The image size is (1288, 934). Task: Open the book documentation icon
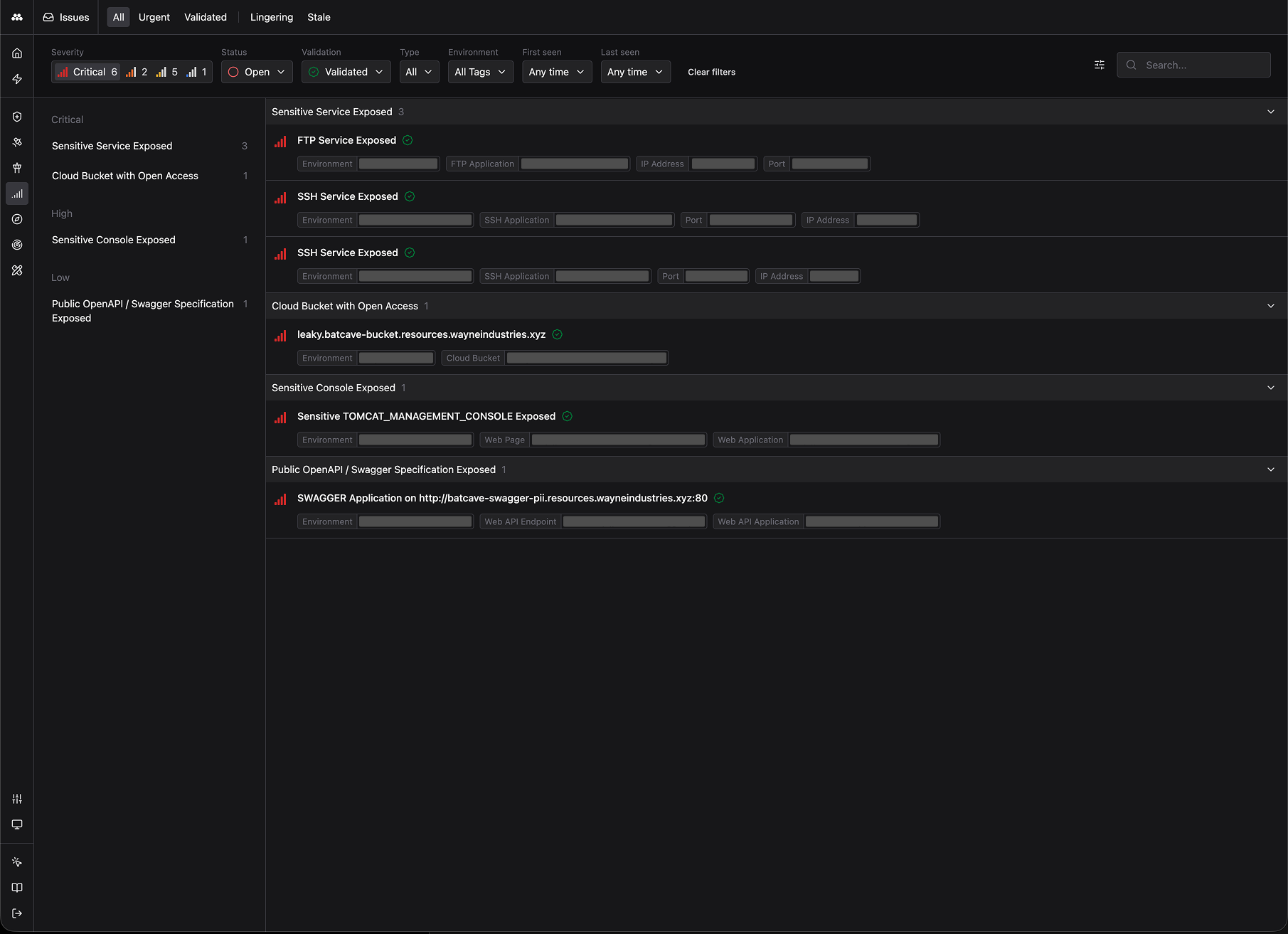[17, 888]
